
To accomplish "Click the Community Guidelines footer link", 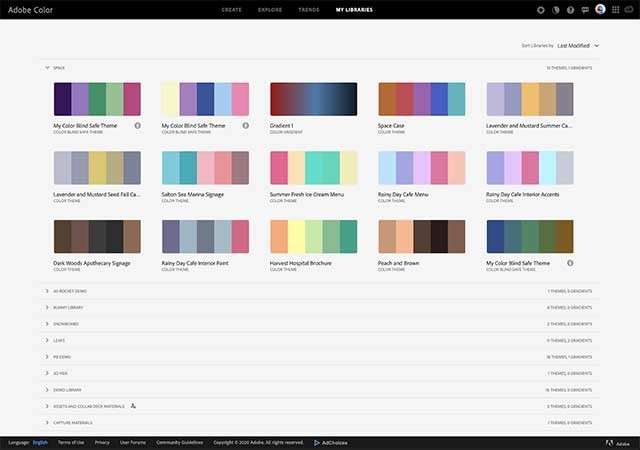I will 180,441.
